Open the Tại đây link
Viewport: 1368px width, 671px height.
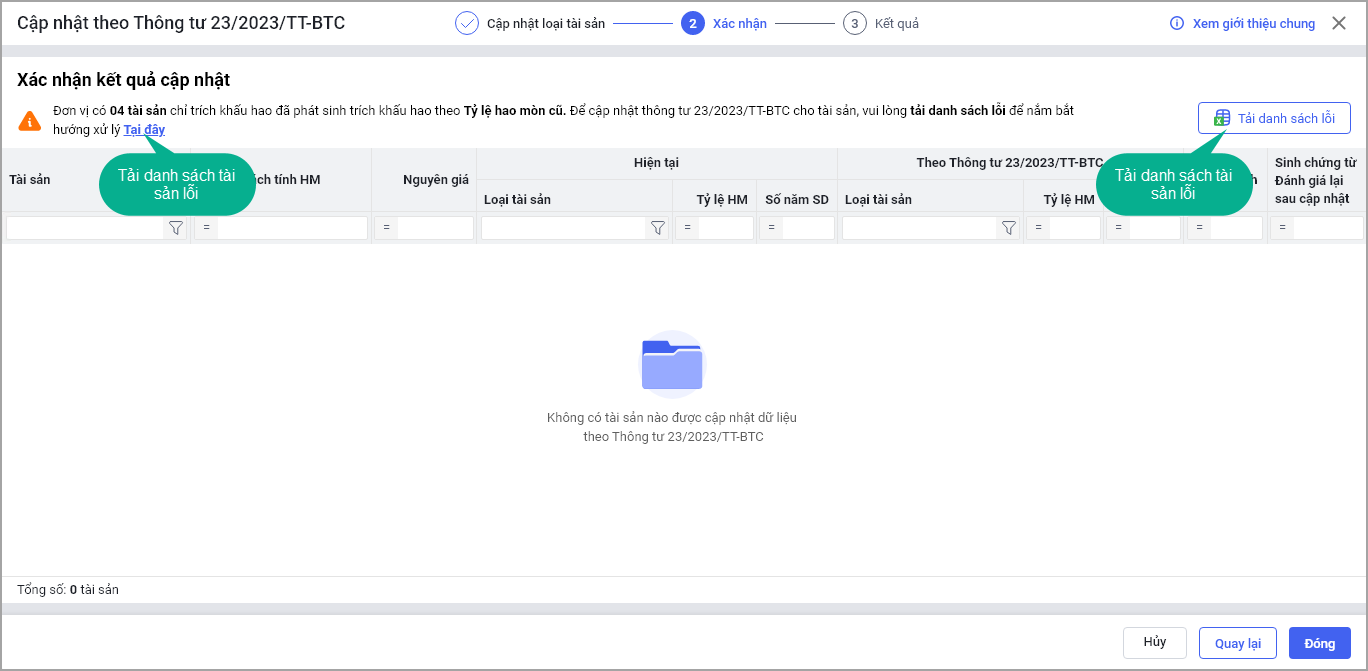144,130
